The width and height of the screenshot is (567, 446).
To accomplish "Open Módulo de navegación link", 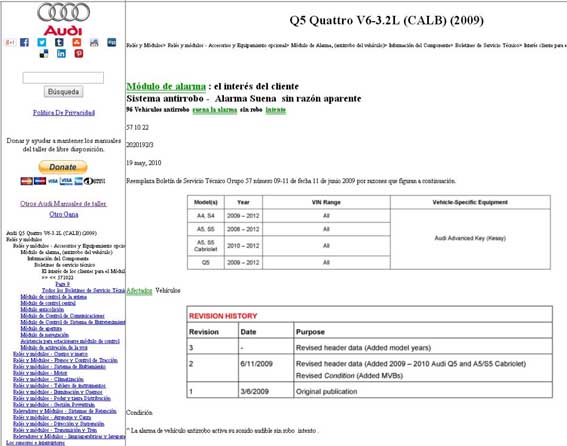I will pos(44,335).
